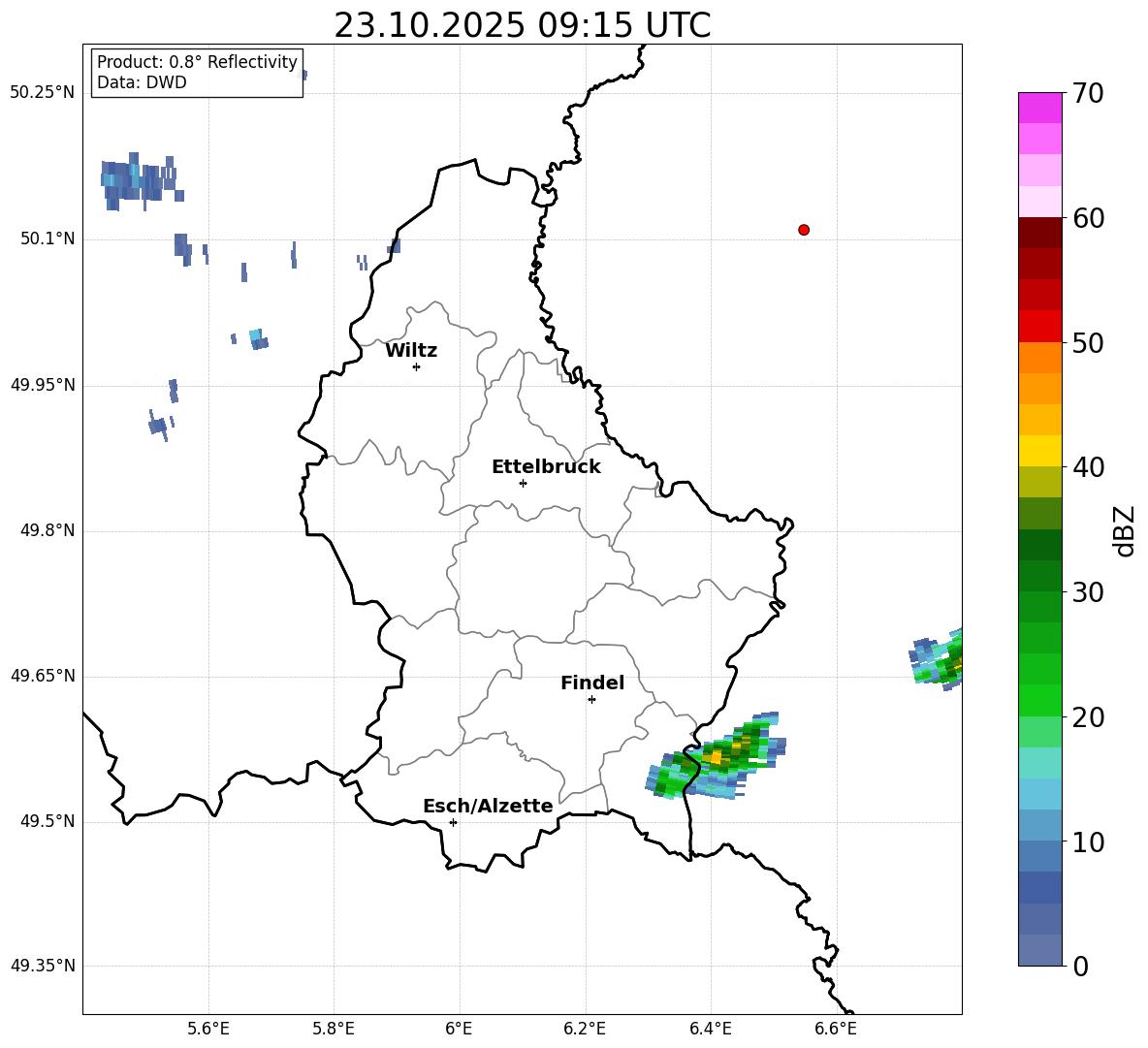Click the 6.4°E longitude label
Image resolution: width=1148 pixels, height=1048 pixels.
[x=710, y=1029]
